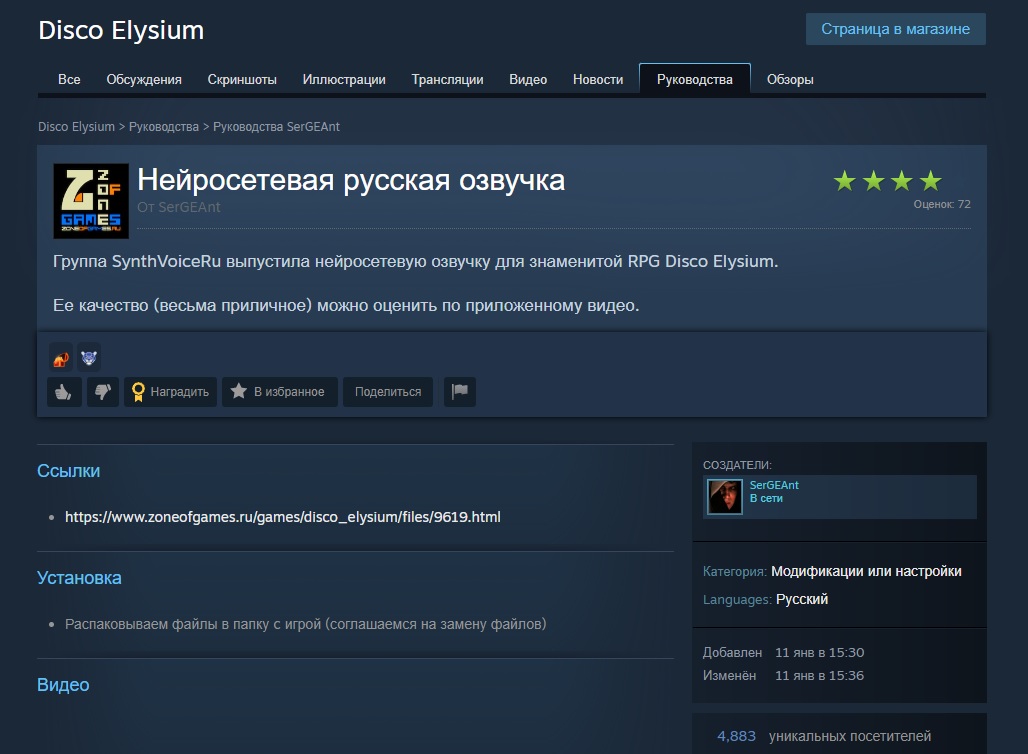Click the orange flame award icon
This screenshot has height=754, width=1028.
click(x=61, y=357)
